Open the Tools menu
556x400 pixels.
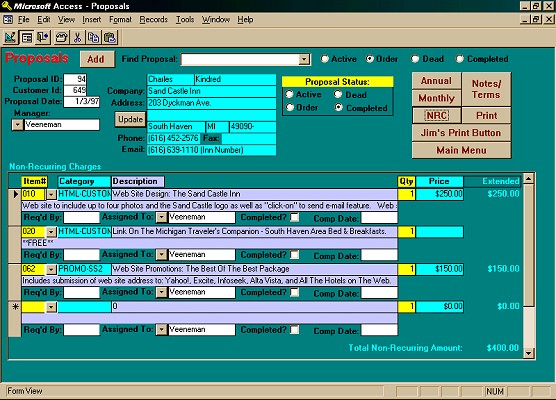(x=185, y=20)
